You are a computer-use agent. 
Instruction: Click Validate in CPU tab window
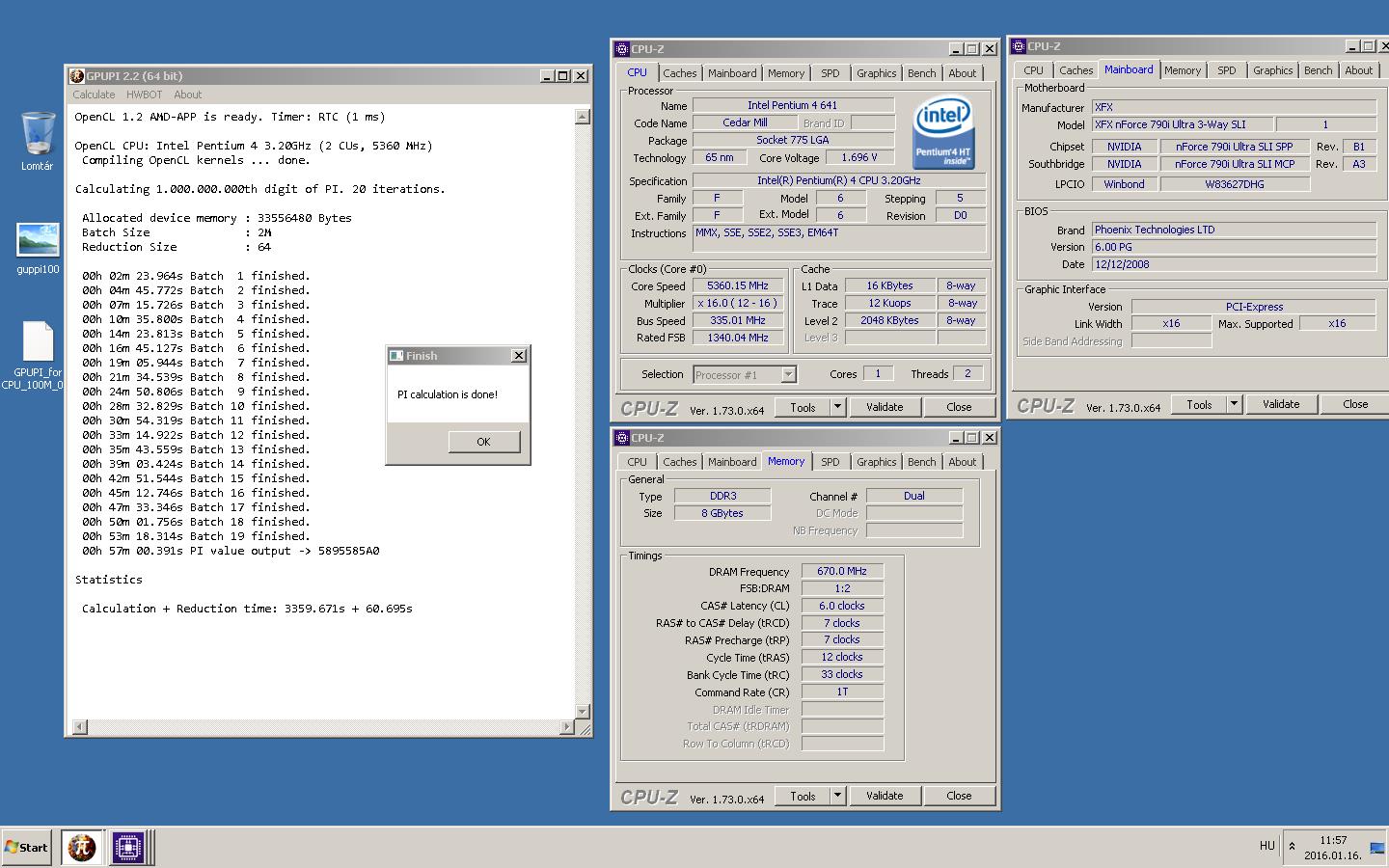(x=885, y=407)
